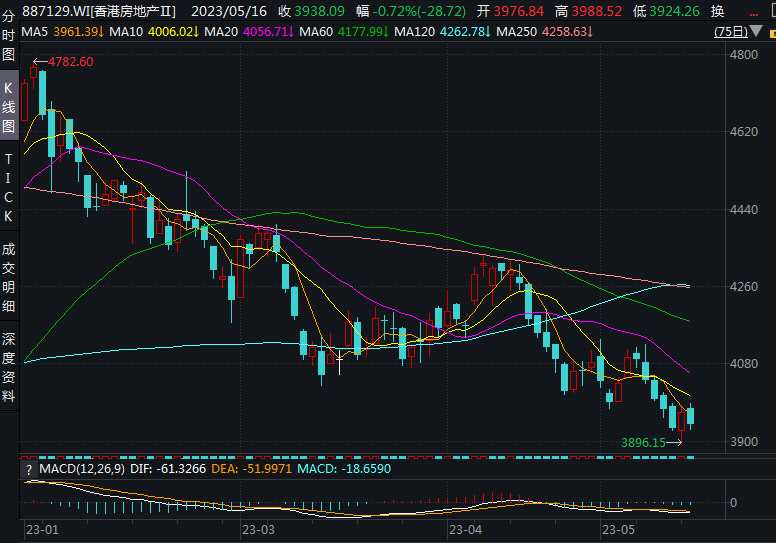This screenshot has width=776, height=543.
Task: Click the last candlestick on the chart
Action: coord(690,416)
